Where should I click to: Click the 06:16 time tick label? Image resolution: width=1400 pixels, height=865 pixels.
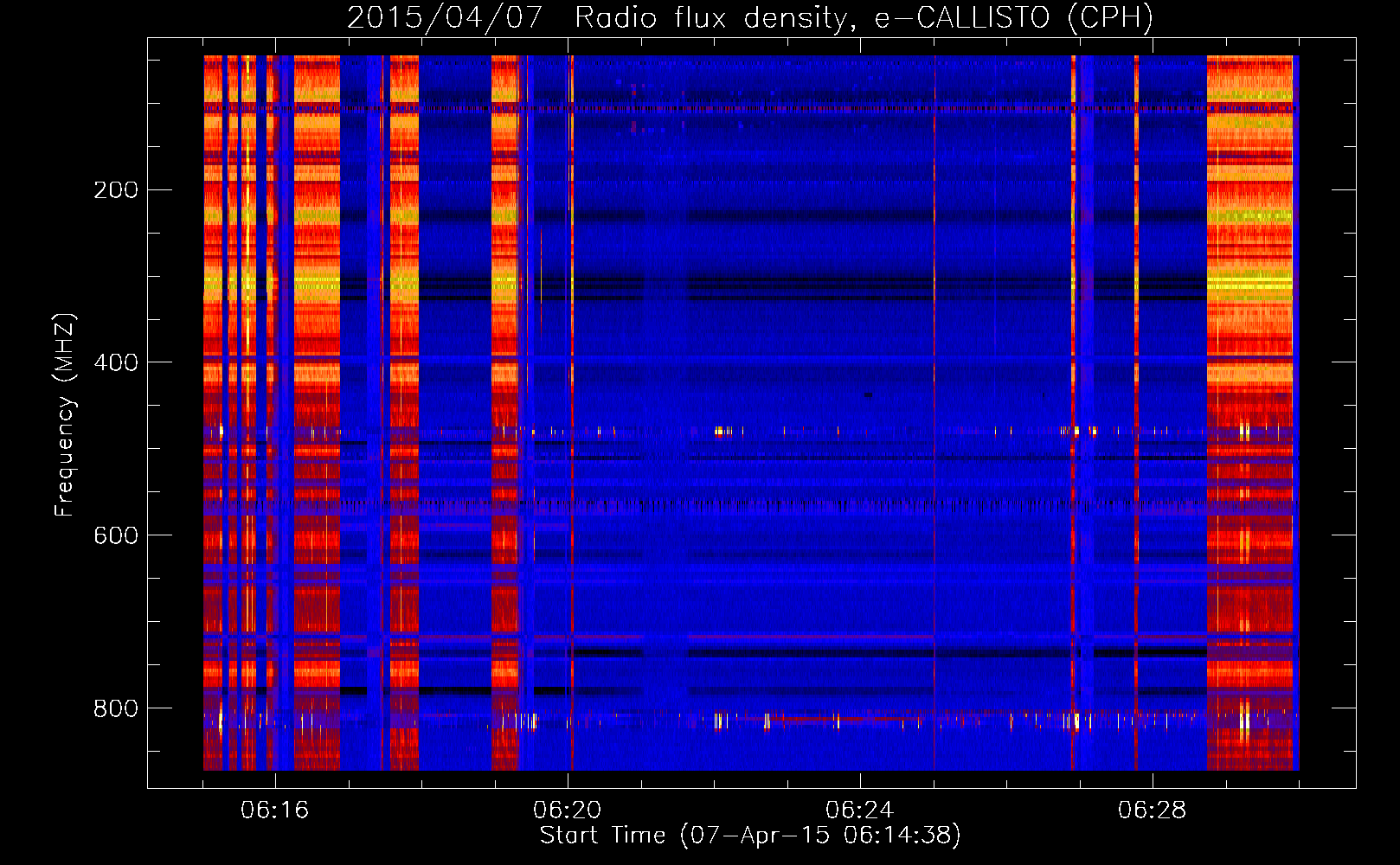tap(275, 811)
